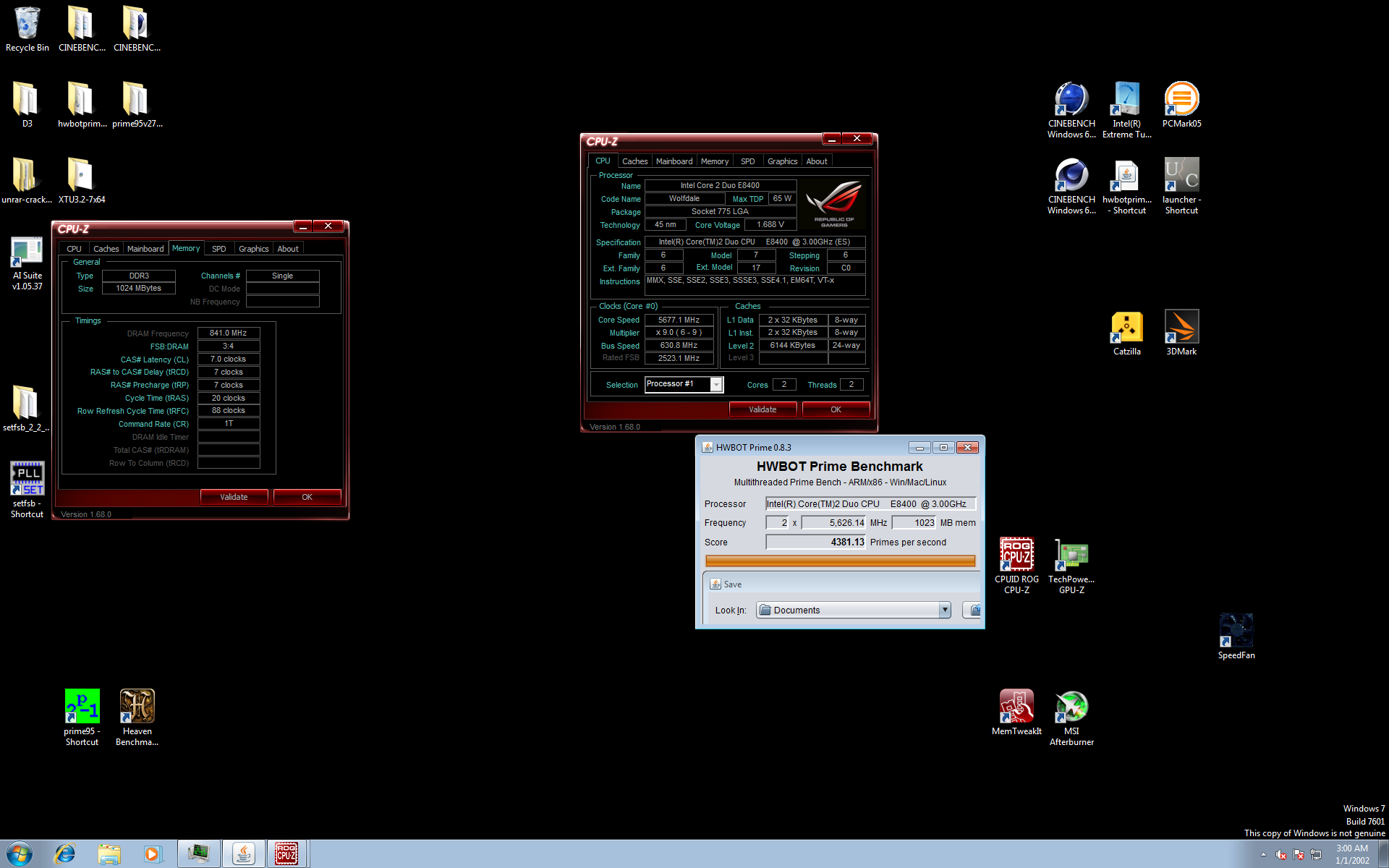Open About tab in right CPU-Z window
Screen dimensions: 1389x868
pos(817,161)
